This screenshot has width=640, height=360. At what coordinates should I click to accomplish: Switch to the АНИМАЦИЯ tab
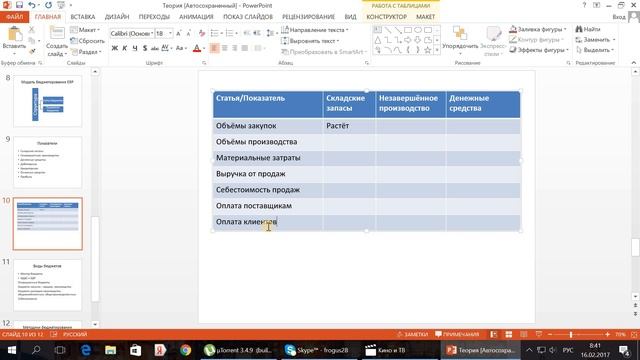coord(196,17)
